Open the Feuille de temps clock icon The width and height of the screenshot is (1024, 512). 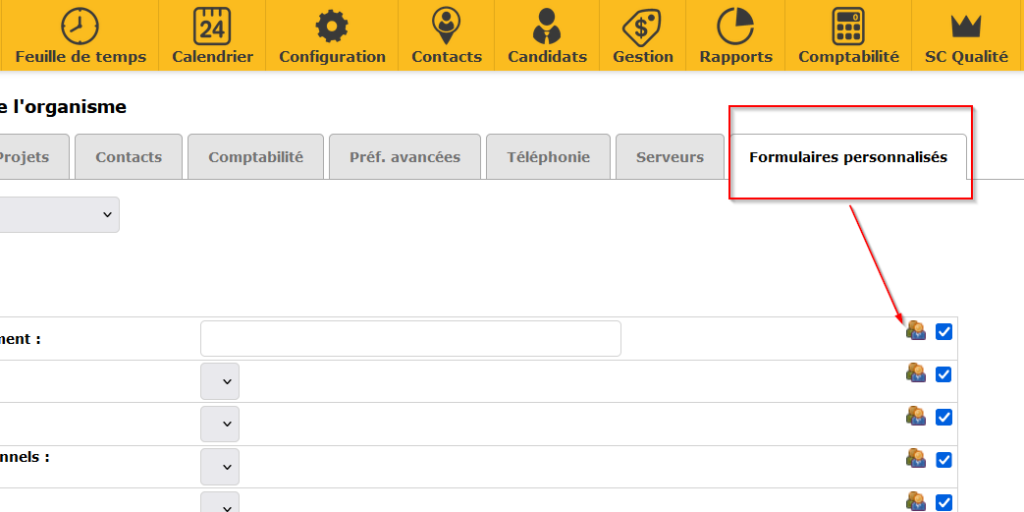(80, 26)
